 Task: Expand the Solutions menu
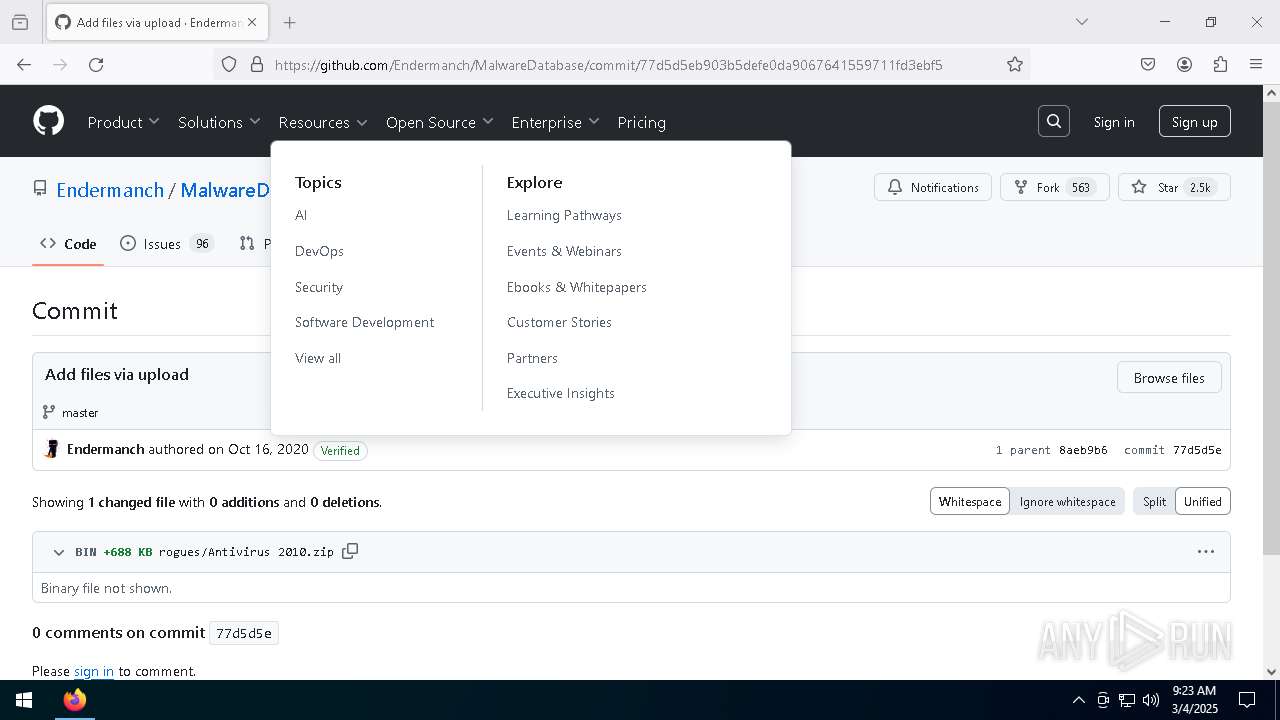point(219,122)
